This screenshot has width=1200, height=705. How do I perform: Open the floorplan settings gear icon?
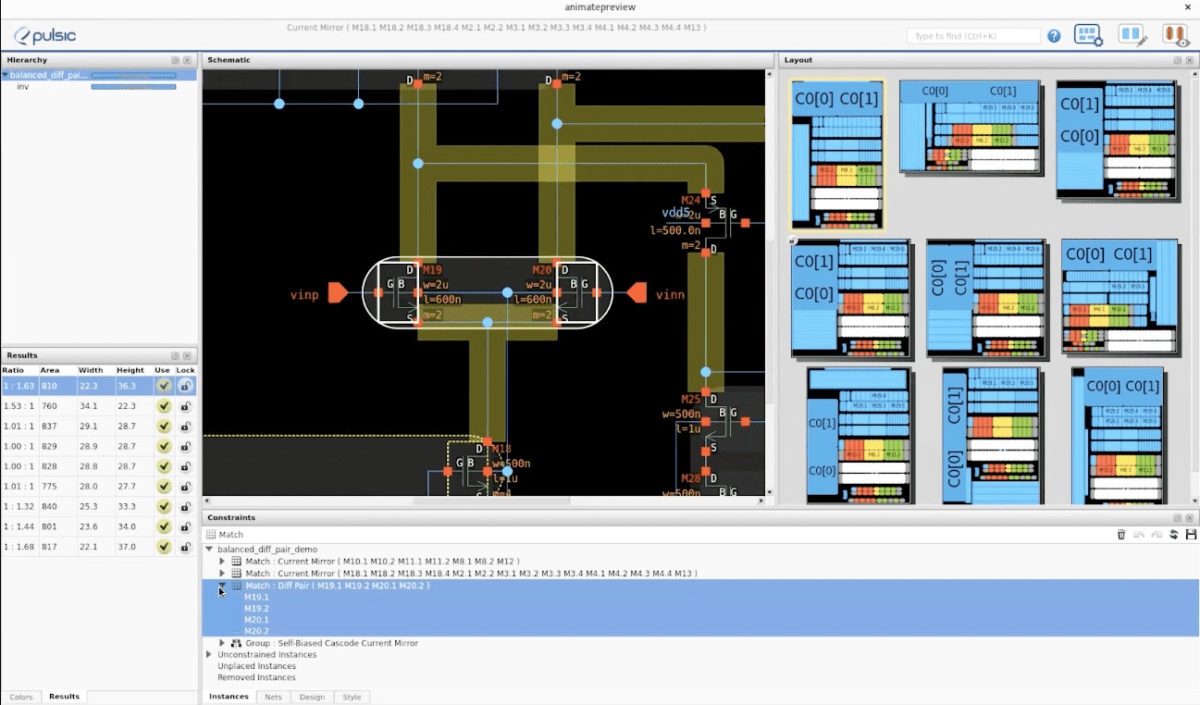[1089, 34]
